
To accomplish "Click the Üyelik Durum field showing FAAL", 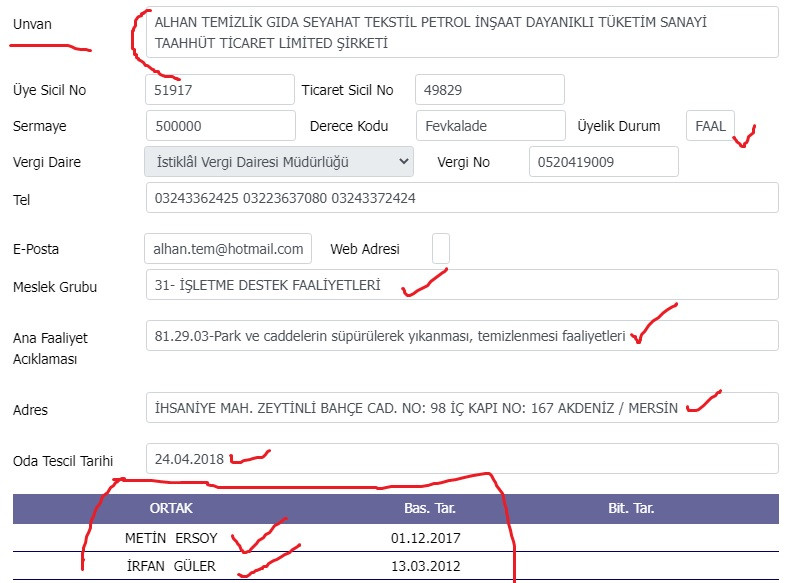I will [710, 126].
